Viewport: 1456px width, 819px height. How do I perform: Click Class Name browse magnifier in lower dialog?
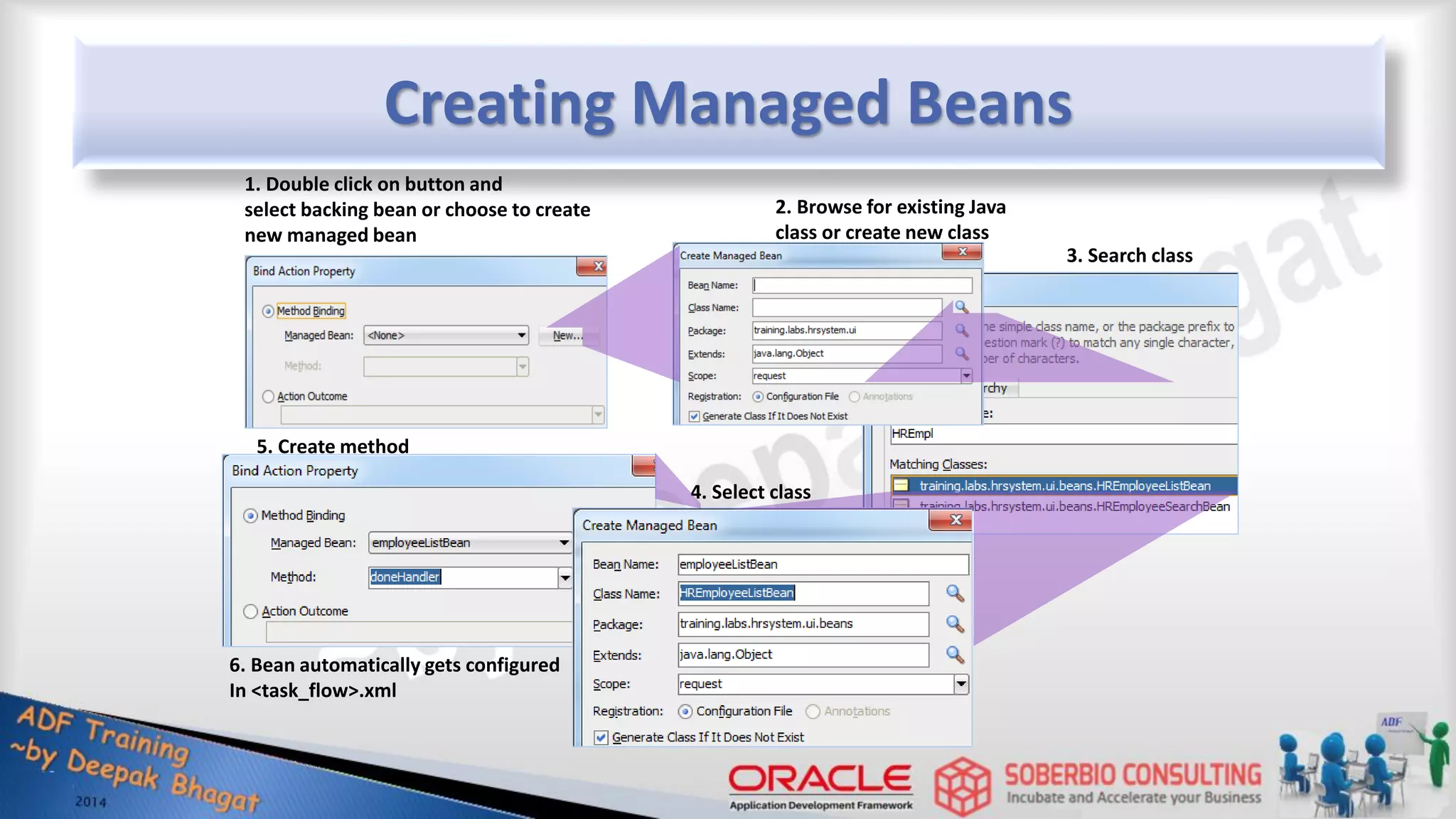(x=955, y=594)
